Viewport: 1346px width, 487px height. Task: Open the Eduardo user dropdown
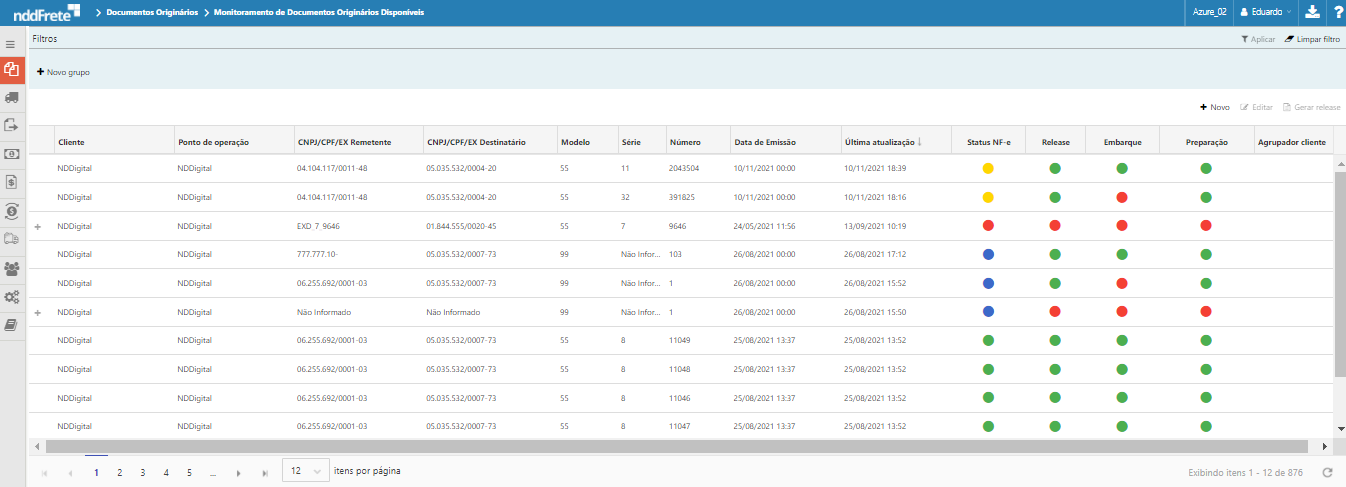pos(1265,12)
